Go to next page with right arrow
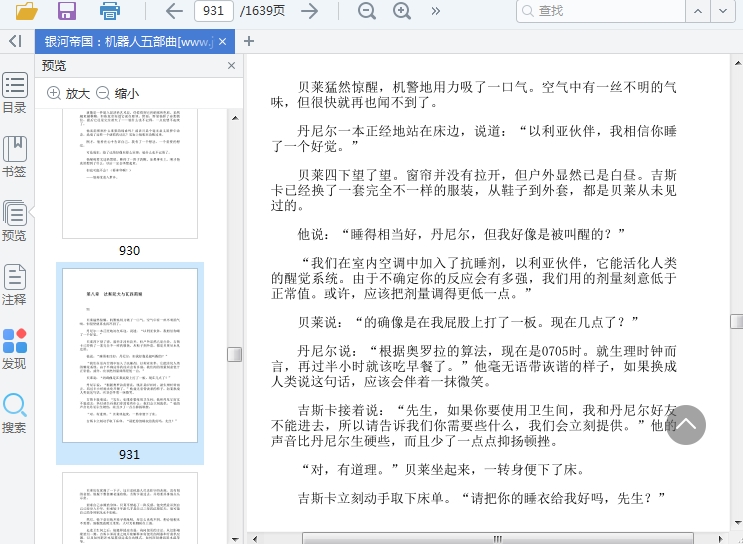This screenshot has width=743, height=544. (x=310, y=11)
